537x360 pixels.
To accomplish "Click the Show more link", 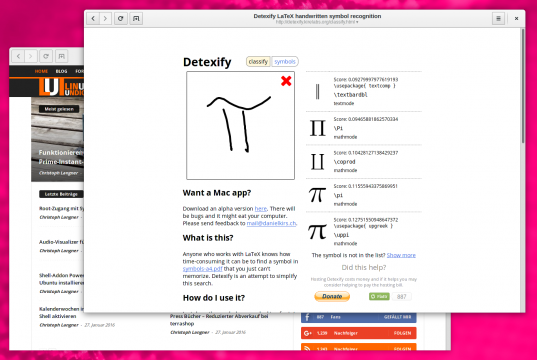I will coord(401,255).
